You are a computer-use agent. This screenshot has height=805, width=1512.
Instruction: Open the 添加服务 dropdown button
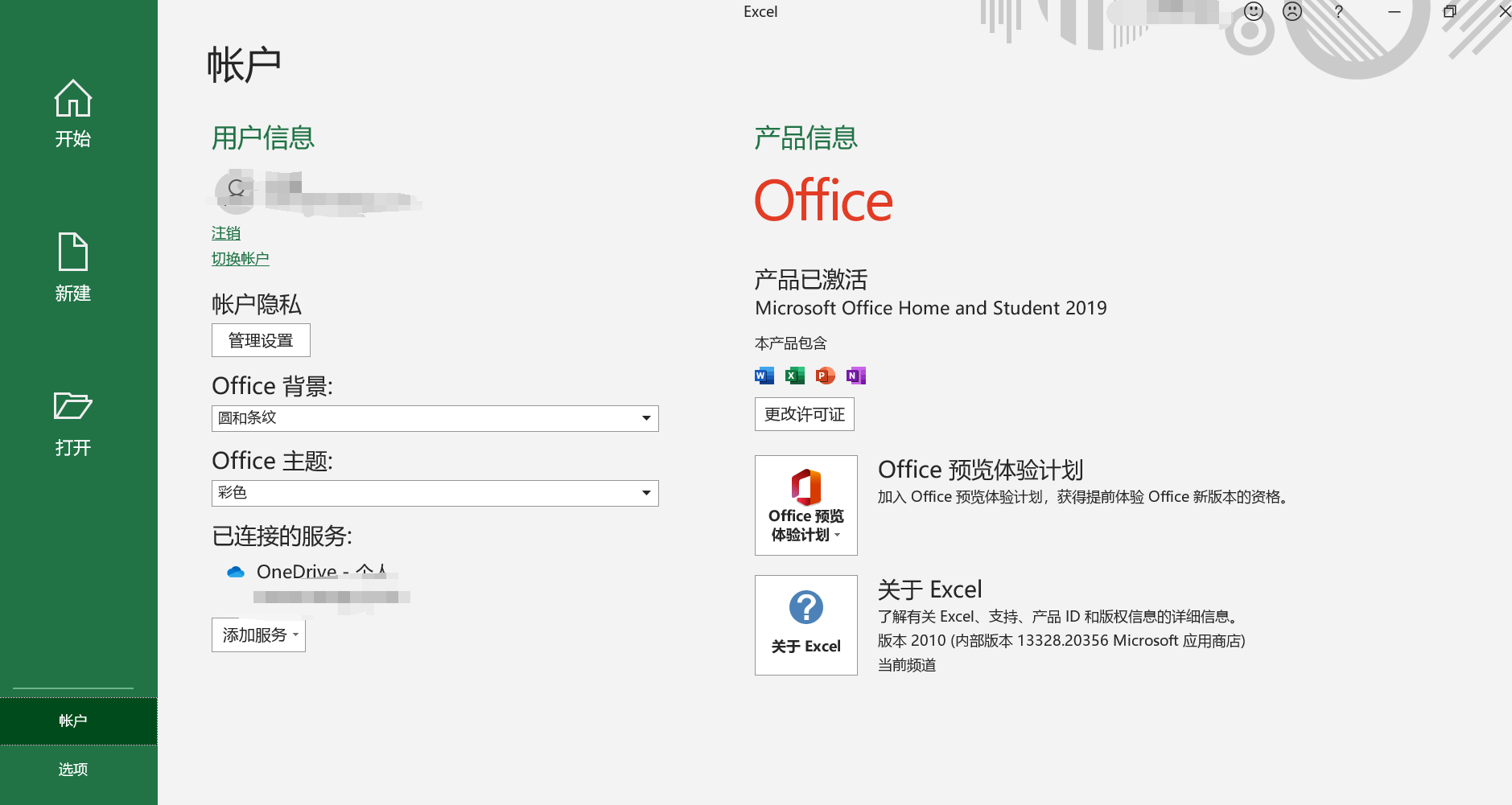click(258, 635)
